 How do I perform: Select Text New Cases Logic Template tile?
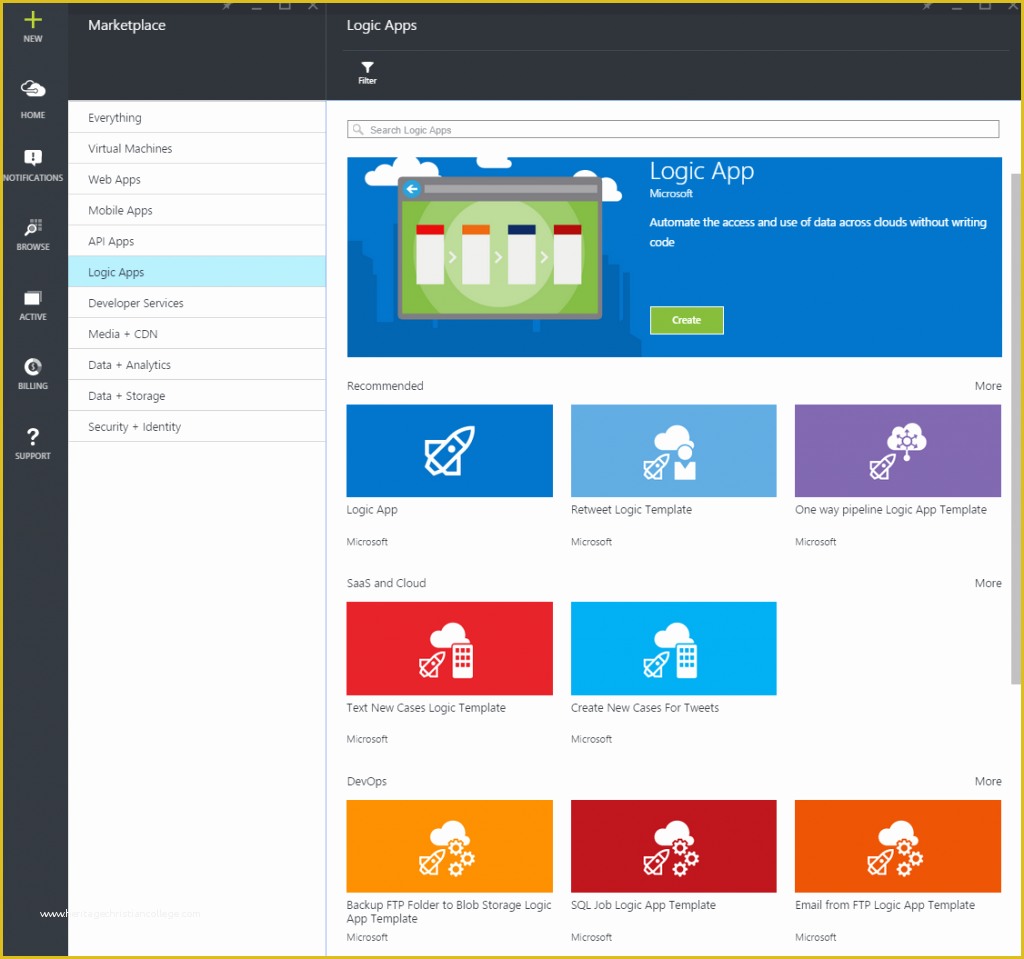click(449, 649)
